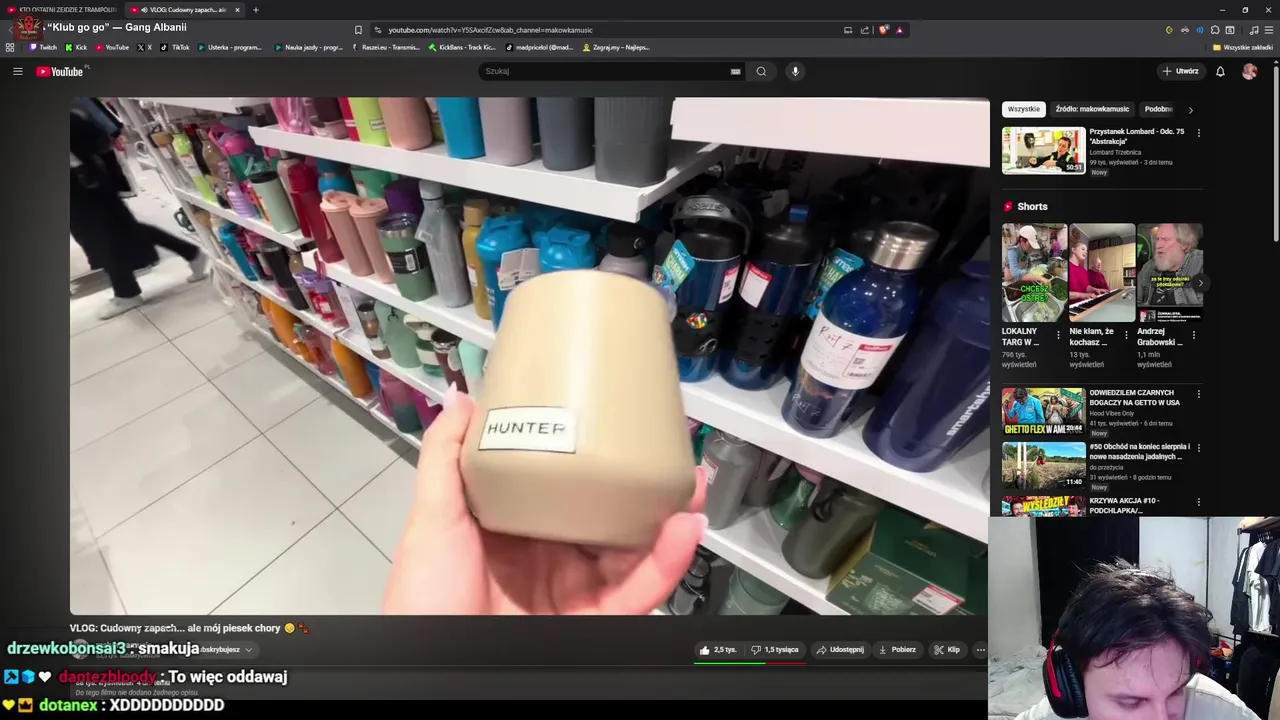Click the Lombard Trzebnica channel name
The image size is (1280, 720).
tap(1115, 152)
